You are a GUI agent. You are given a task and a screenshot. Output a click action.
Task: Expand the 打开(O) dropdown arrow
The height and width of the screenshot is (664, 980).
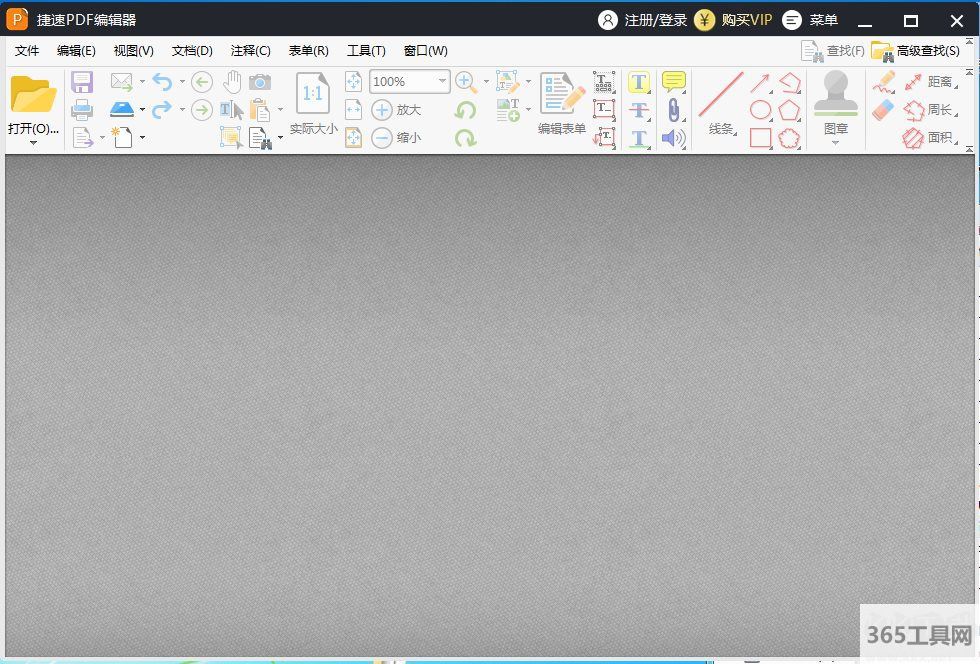pyautogui.click(x=33, y=143)
